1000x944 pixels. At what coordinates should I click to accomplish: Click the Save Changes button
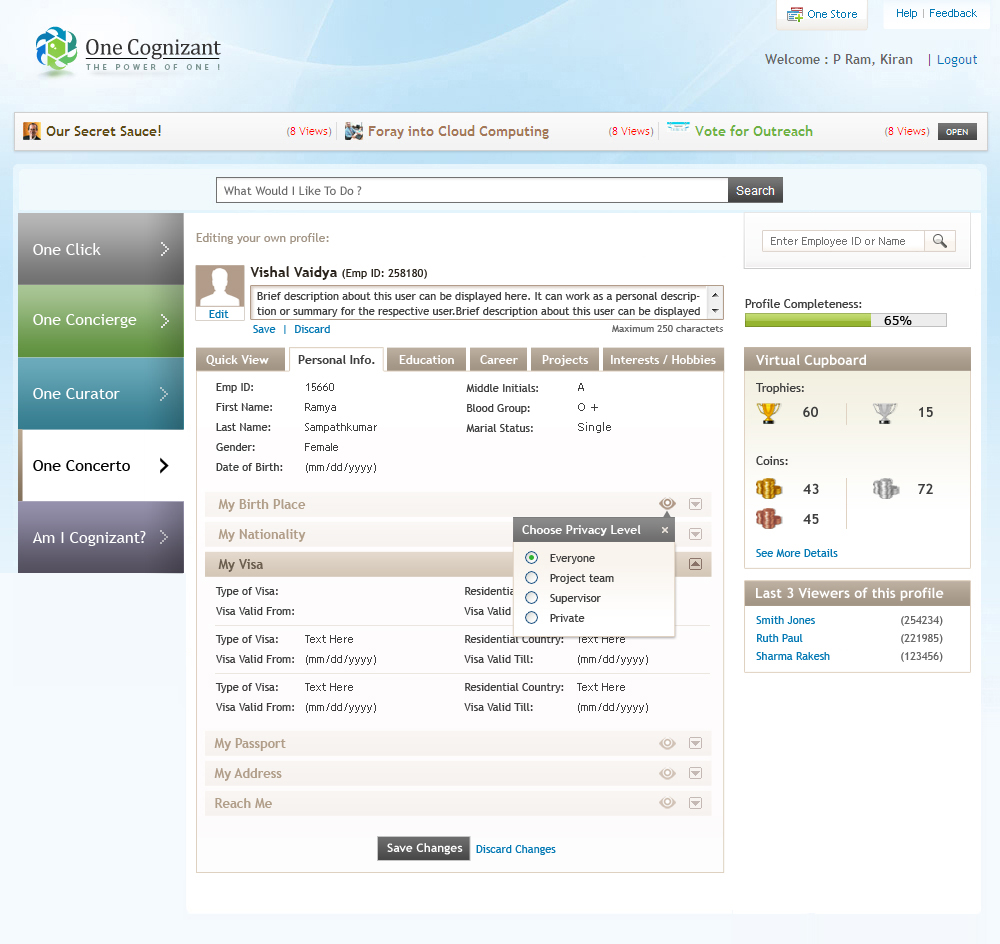[x=424, y=848]
